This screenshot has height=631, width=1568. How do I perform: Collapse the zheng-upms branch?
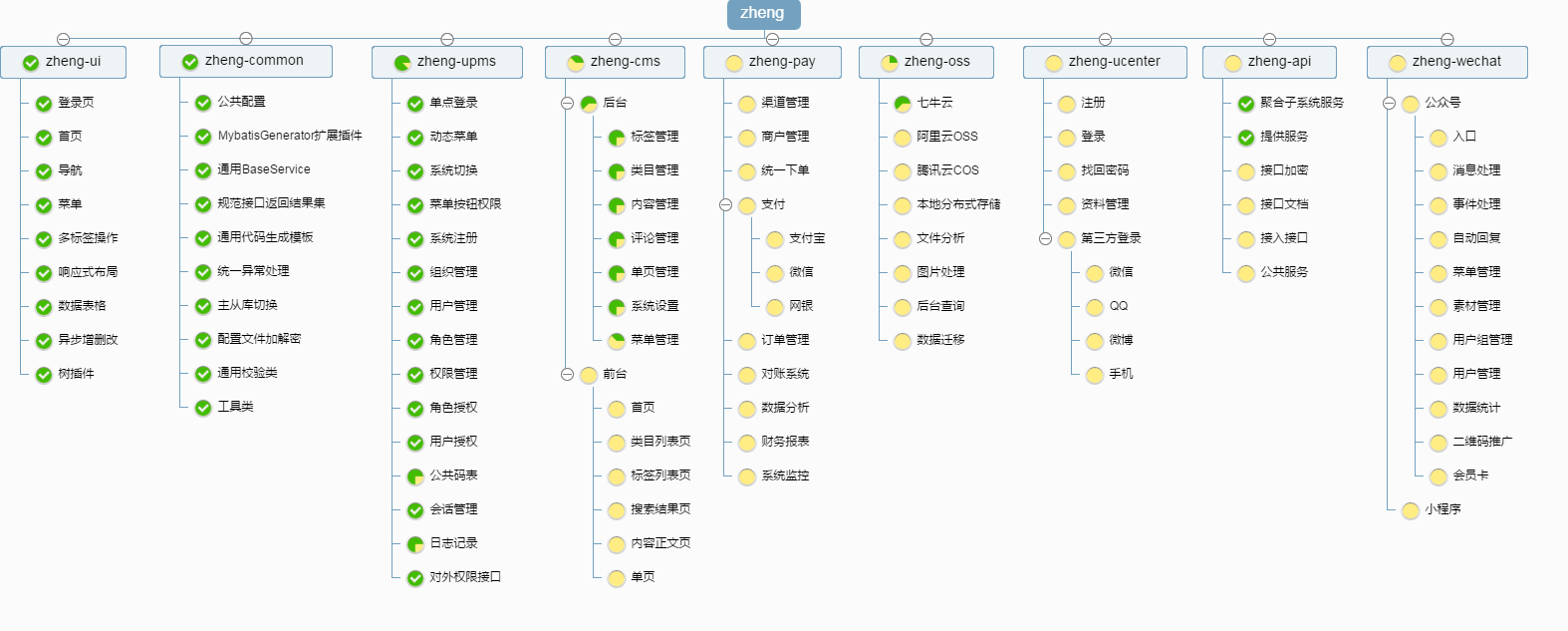pos(447,39)
